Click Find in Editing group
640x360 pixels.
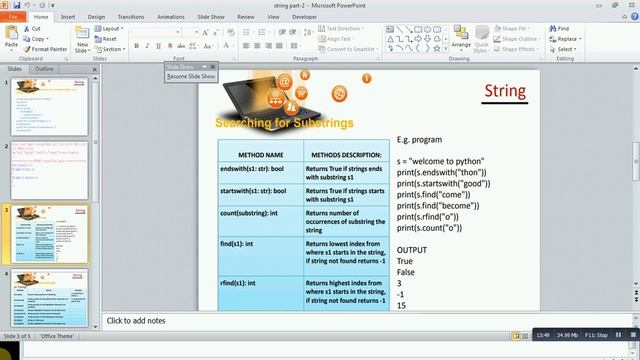[x=559, y=29]
